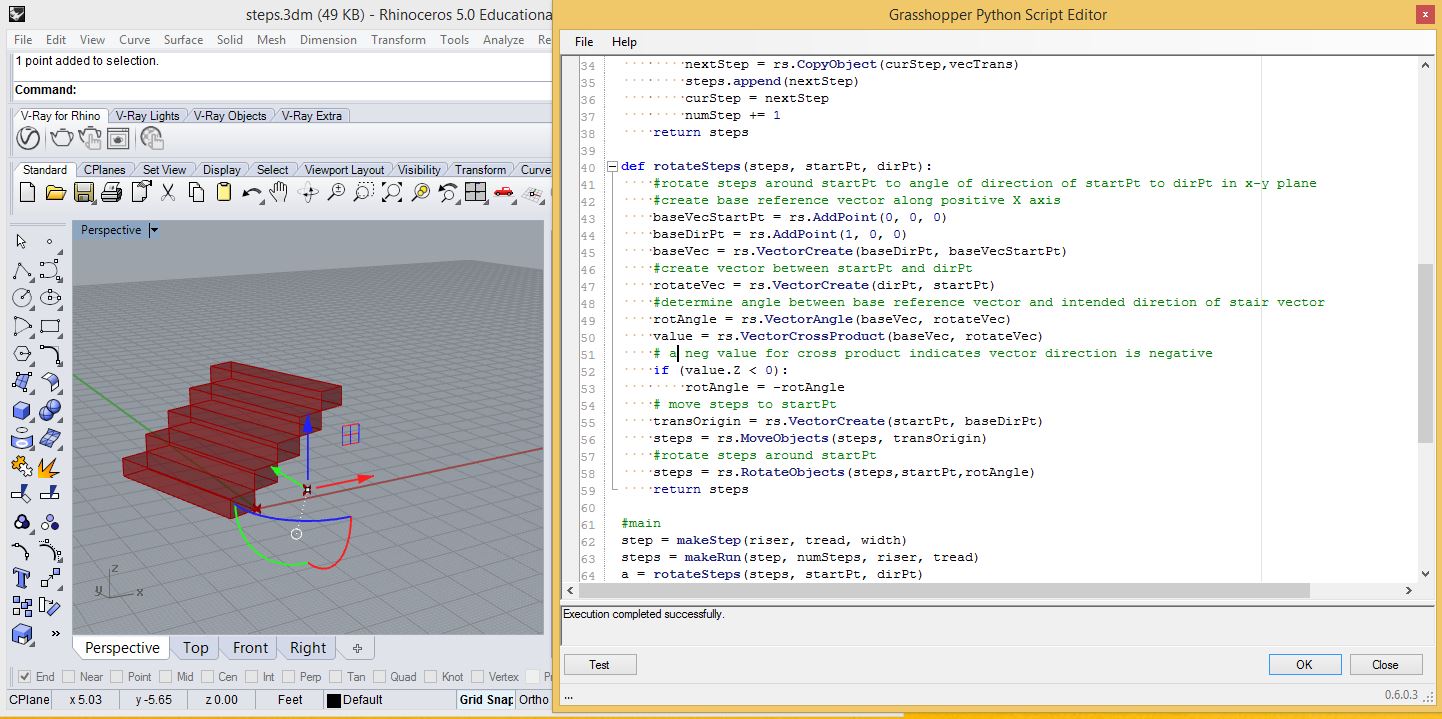Select the Text object tool
The height and width of the screenshot is (719, 1442).
tap(22, 578)
